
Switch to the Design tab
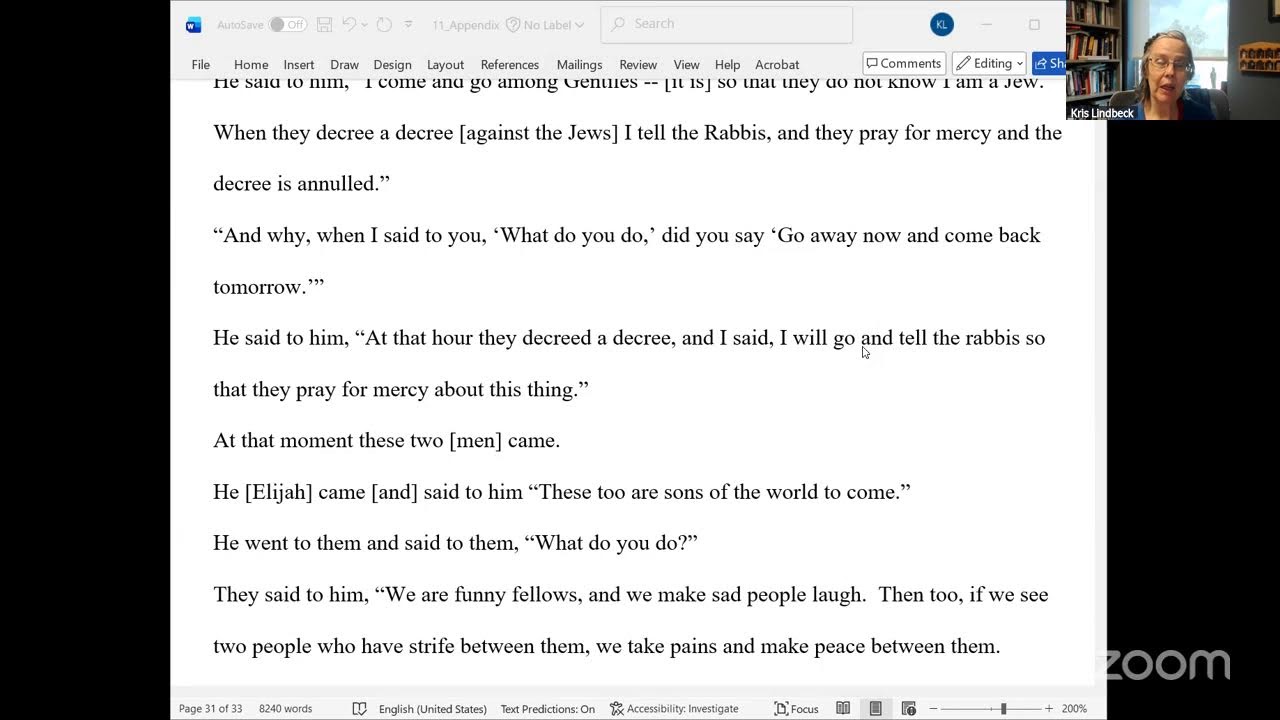coord(393,64)
